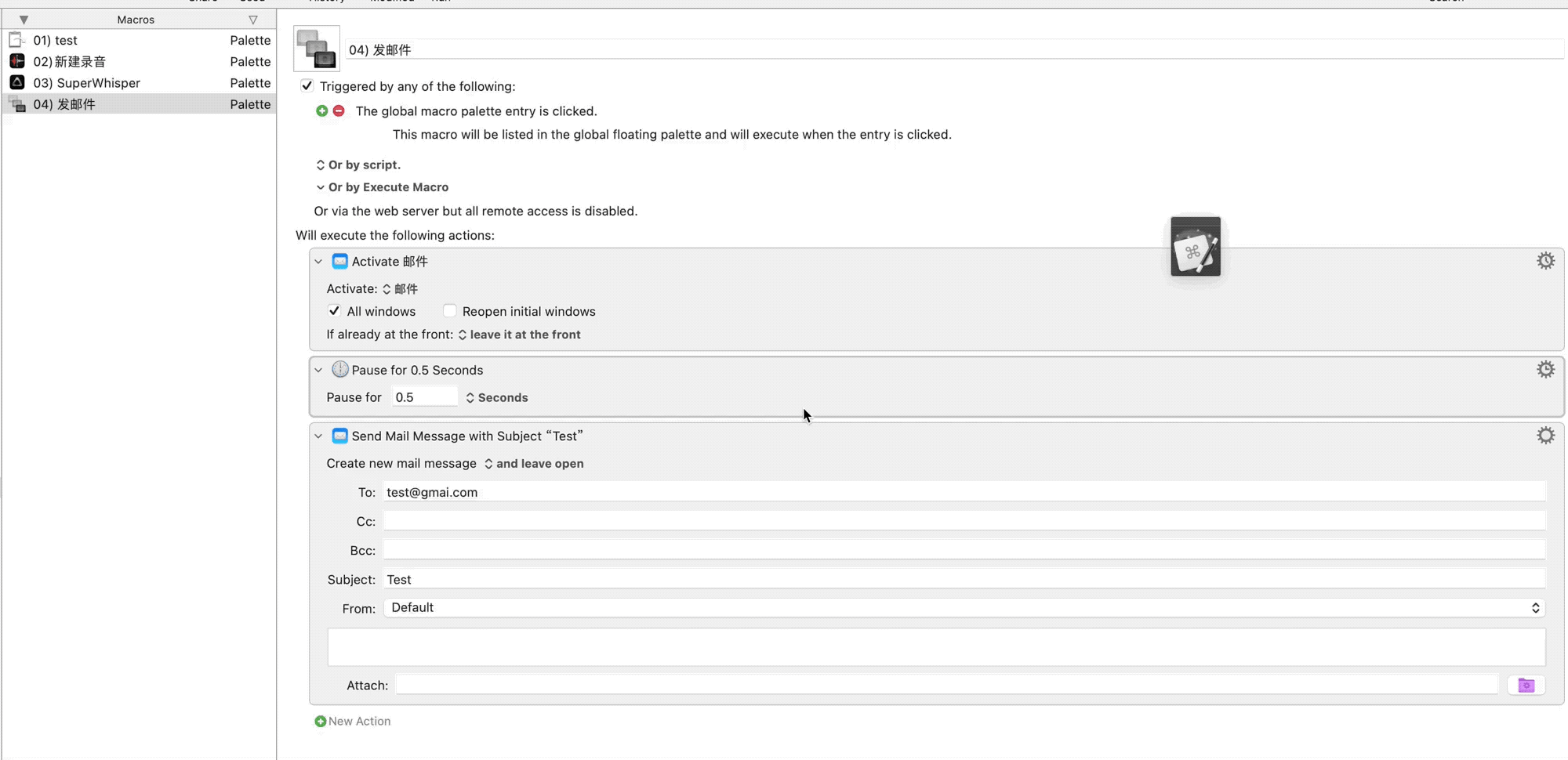
Task: Click the green add trigger button
Action: tap(321, 111)
